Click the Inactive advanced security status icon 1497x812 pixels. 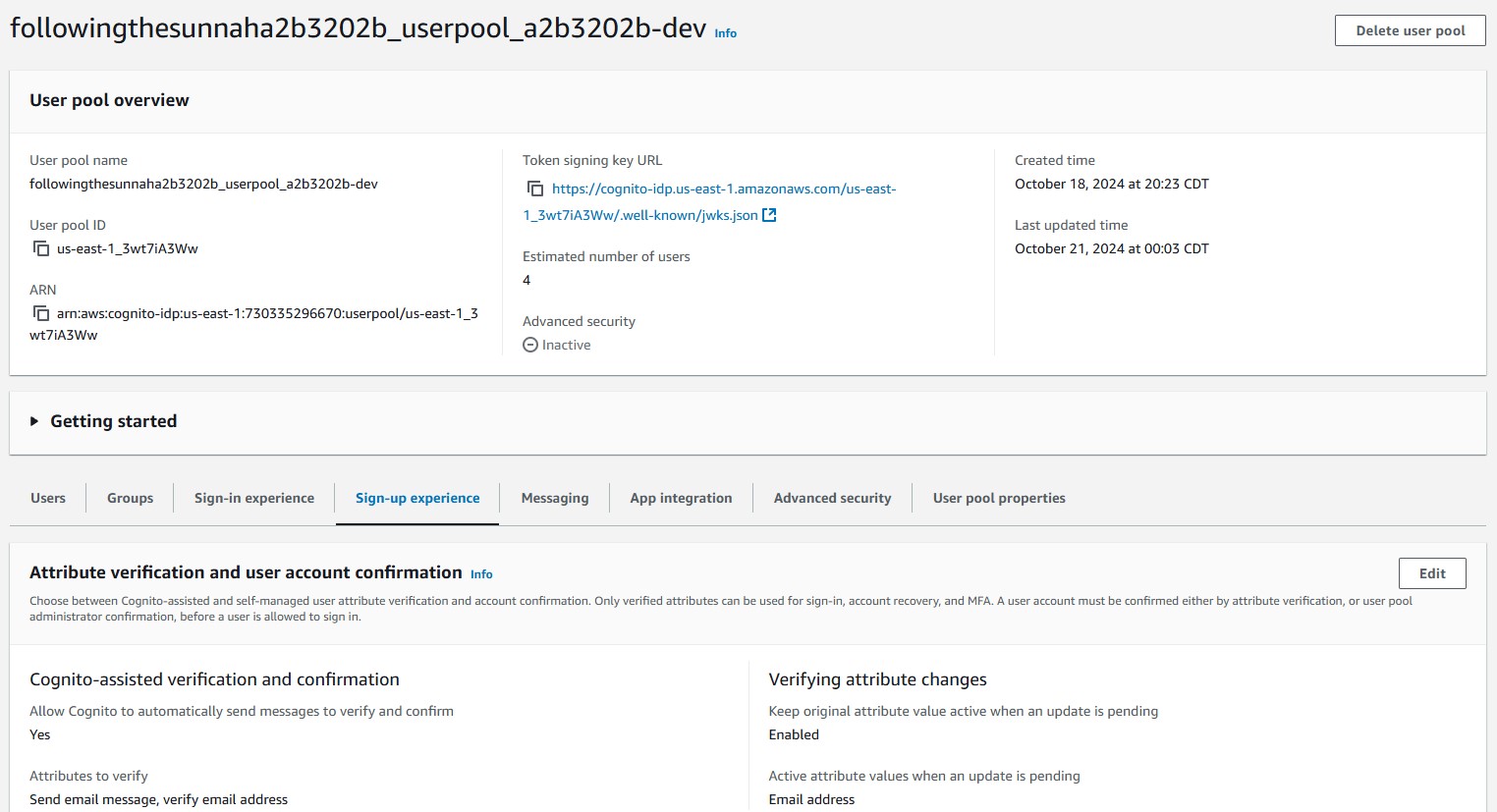[530, 345]
